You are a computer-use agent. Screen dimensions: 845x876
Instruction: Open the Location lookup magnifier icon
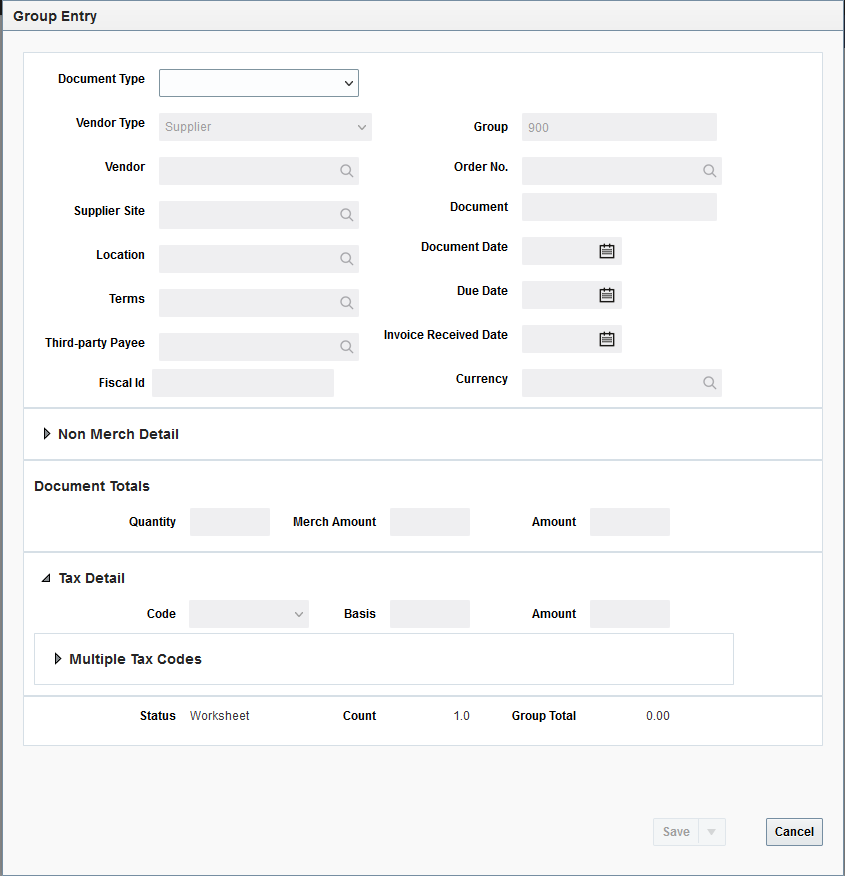pos(346,259)
